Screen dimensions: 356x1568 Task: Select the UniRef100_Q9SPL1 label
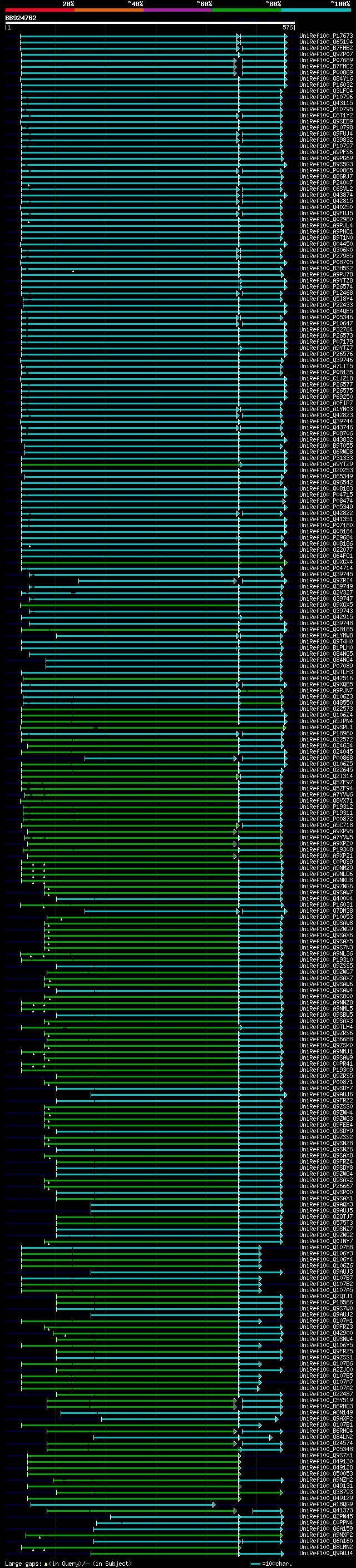point(326,728)
